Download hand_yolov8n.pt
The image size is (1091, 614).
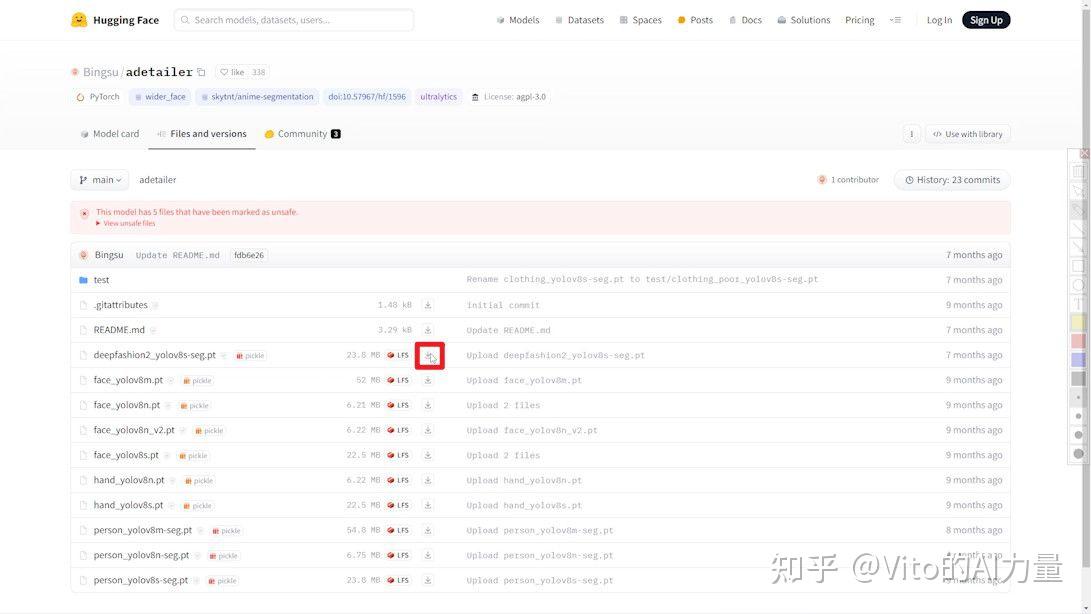pos(428,480)
